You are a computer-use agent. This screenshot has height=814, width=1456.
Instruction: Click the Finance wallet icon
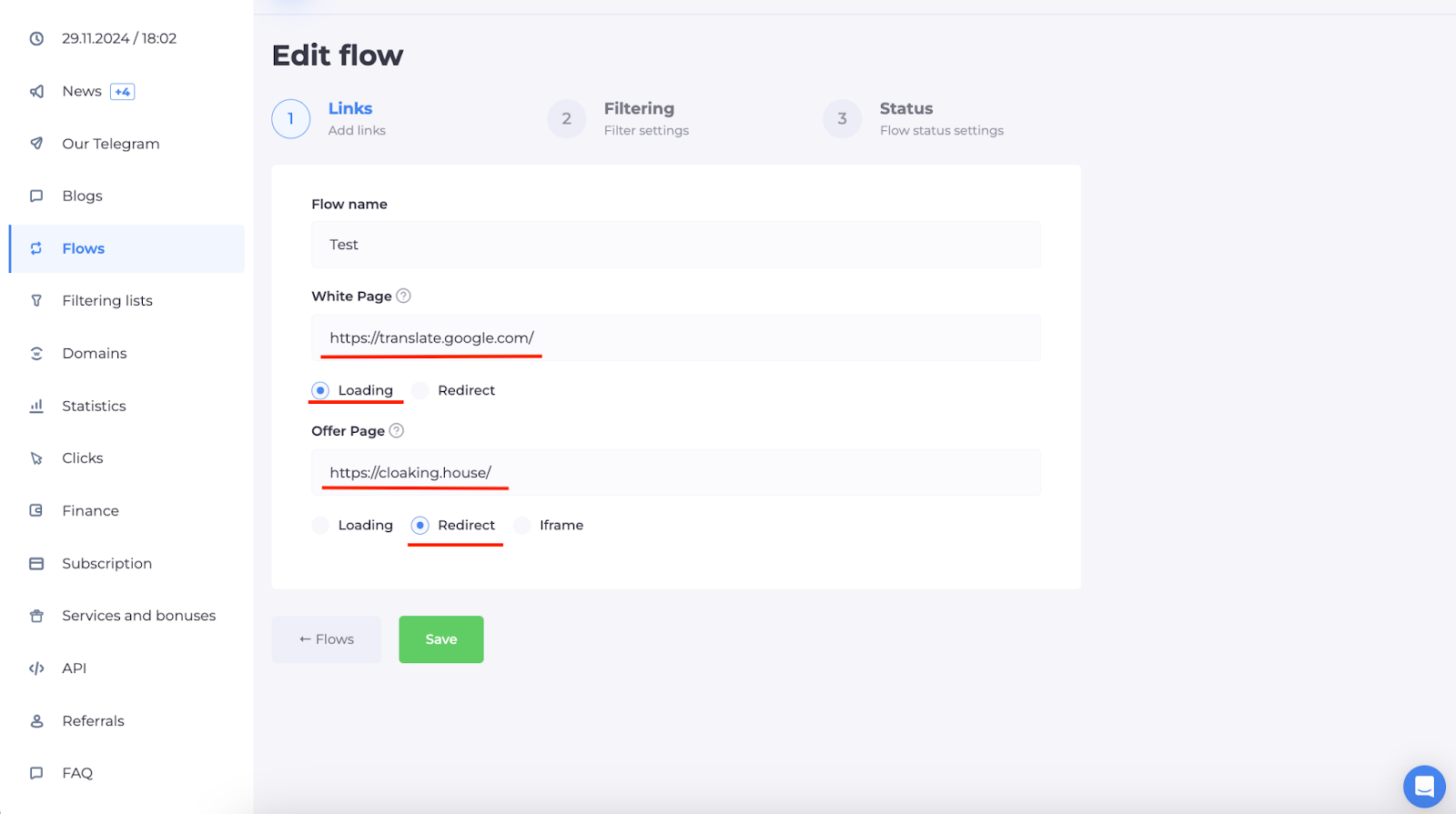pos(36,510)
